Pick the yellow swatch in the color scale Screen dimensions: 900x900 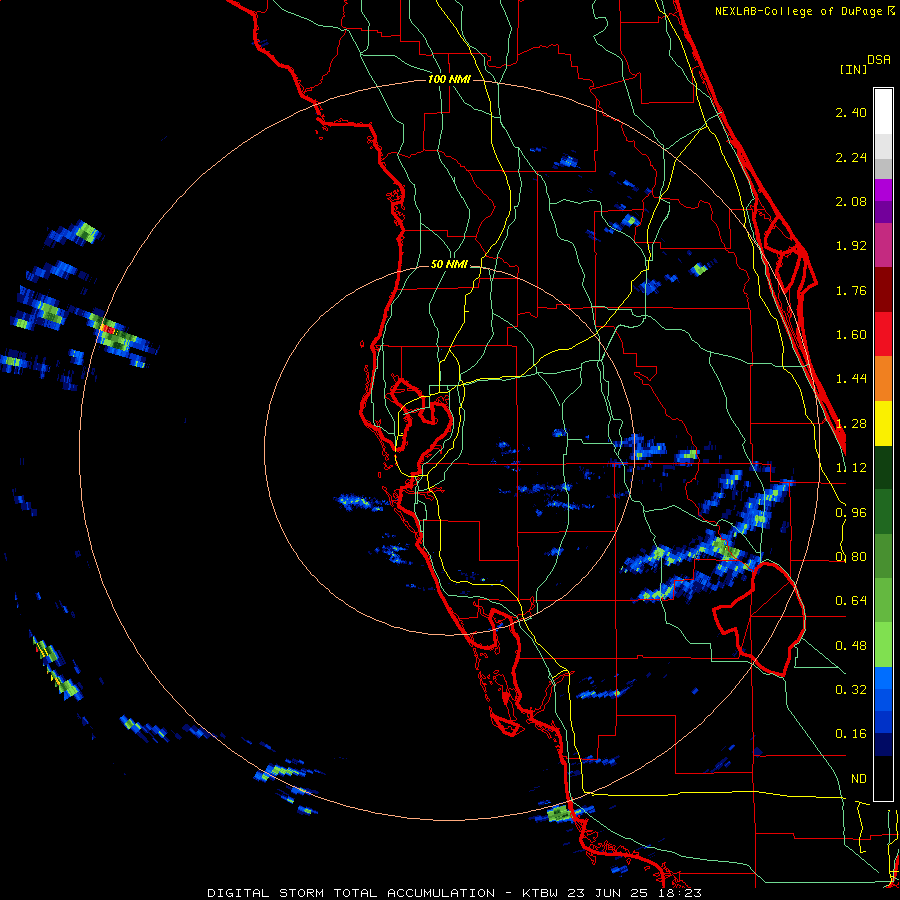point(883,424)
